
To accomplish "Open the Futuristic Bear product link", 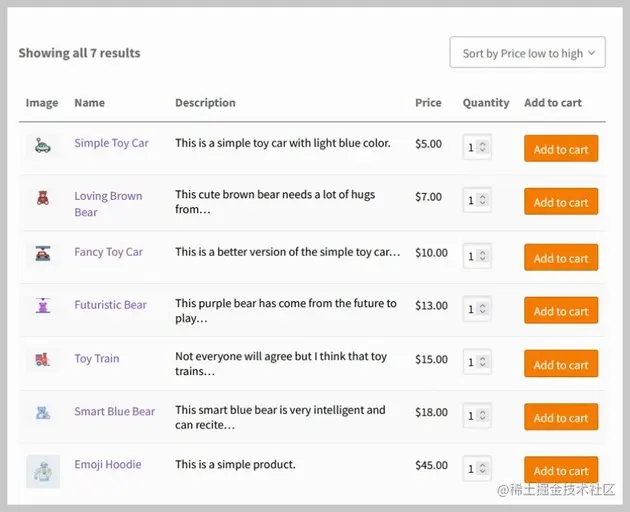I will pos(110,305).
